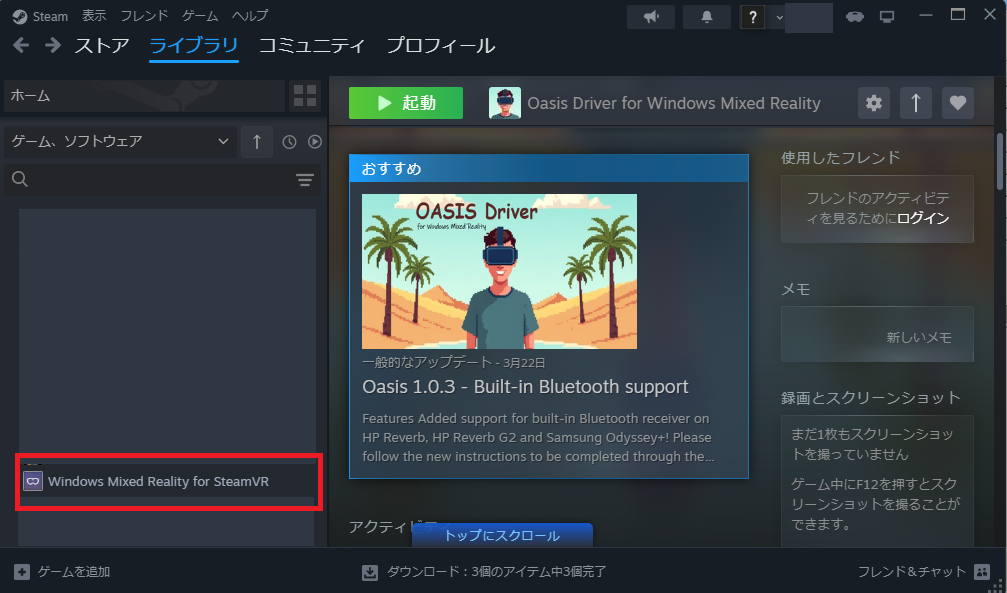
Task: Add to favorites with heart icon
Action: [x=958, y=103]
